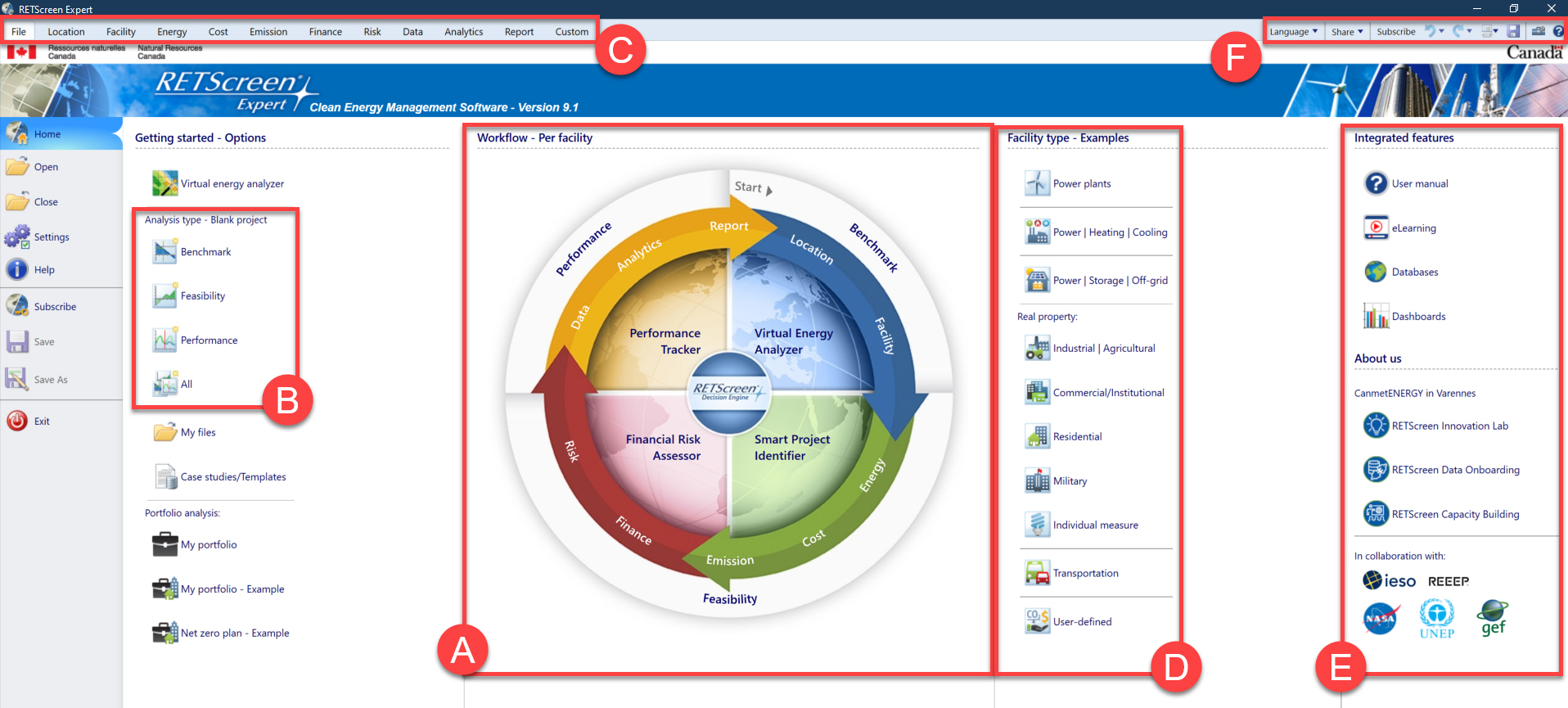Select the Benchmark analysis type

[191, 251]
